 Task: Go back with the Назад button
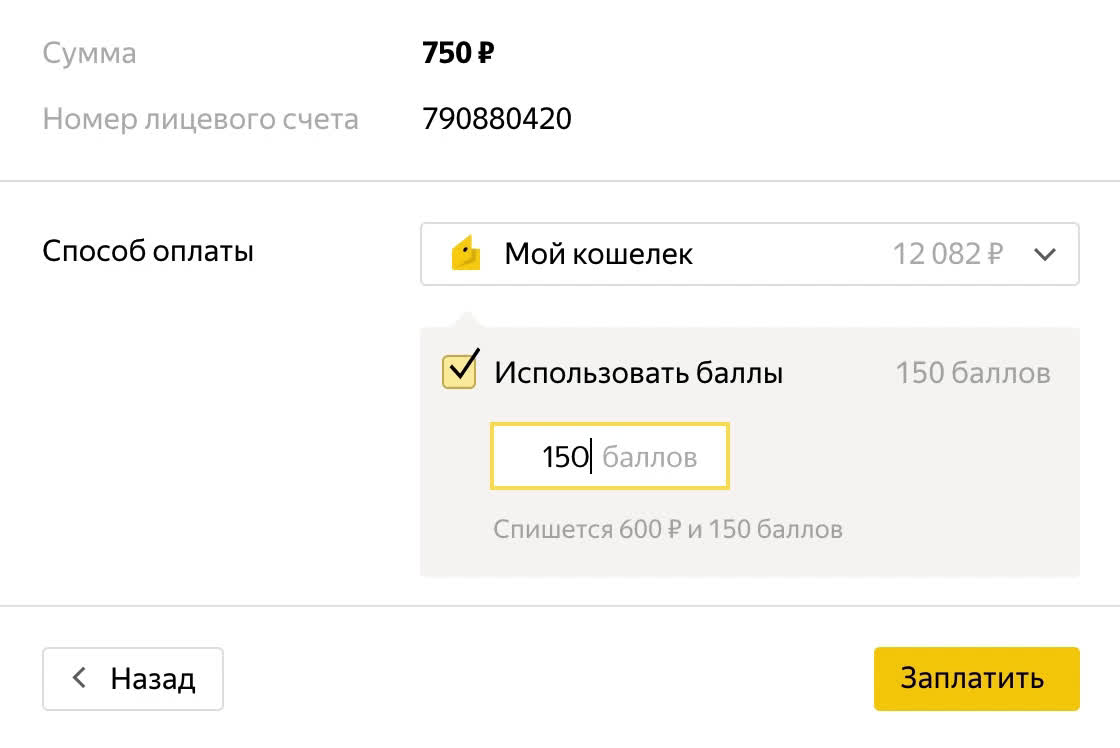[133, 679]
